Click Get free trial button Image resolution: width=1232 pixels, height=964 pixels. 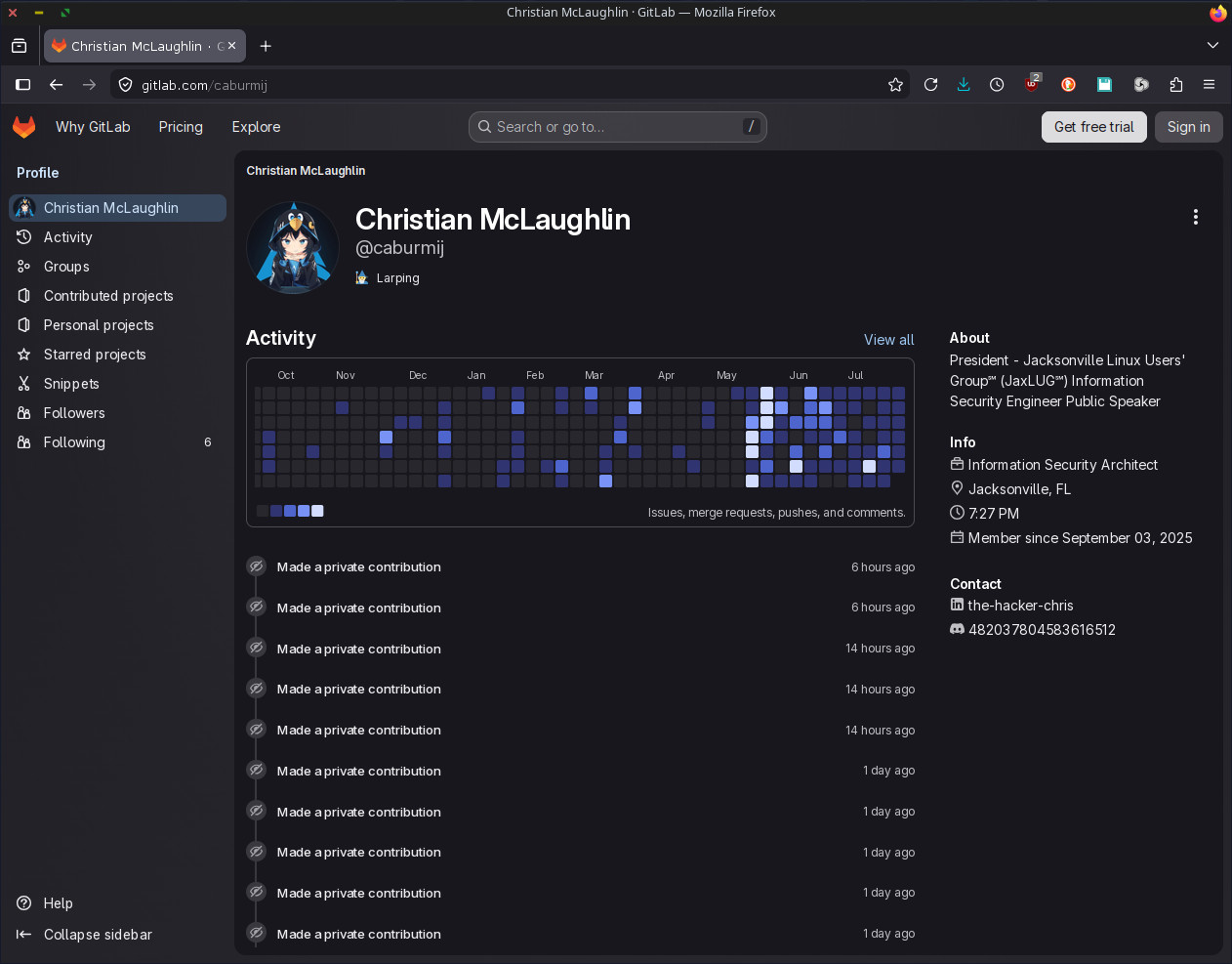coord(1093,127)
